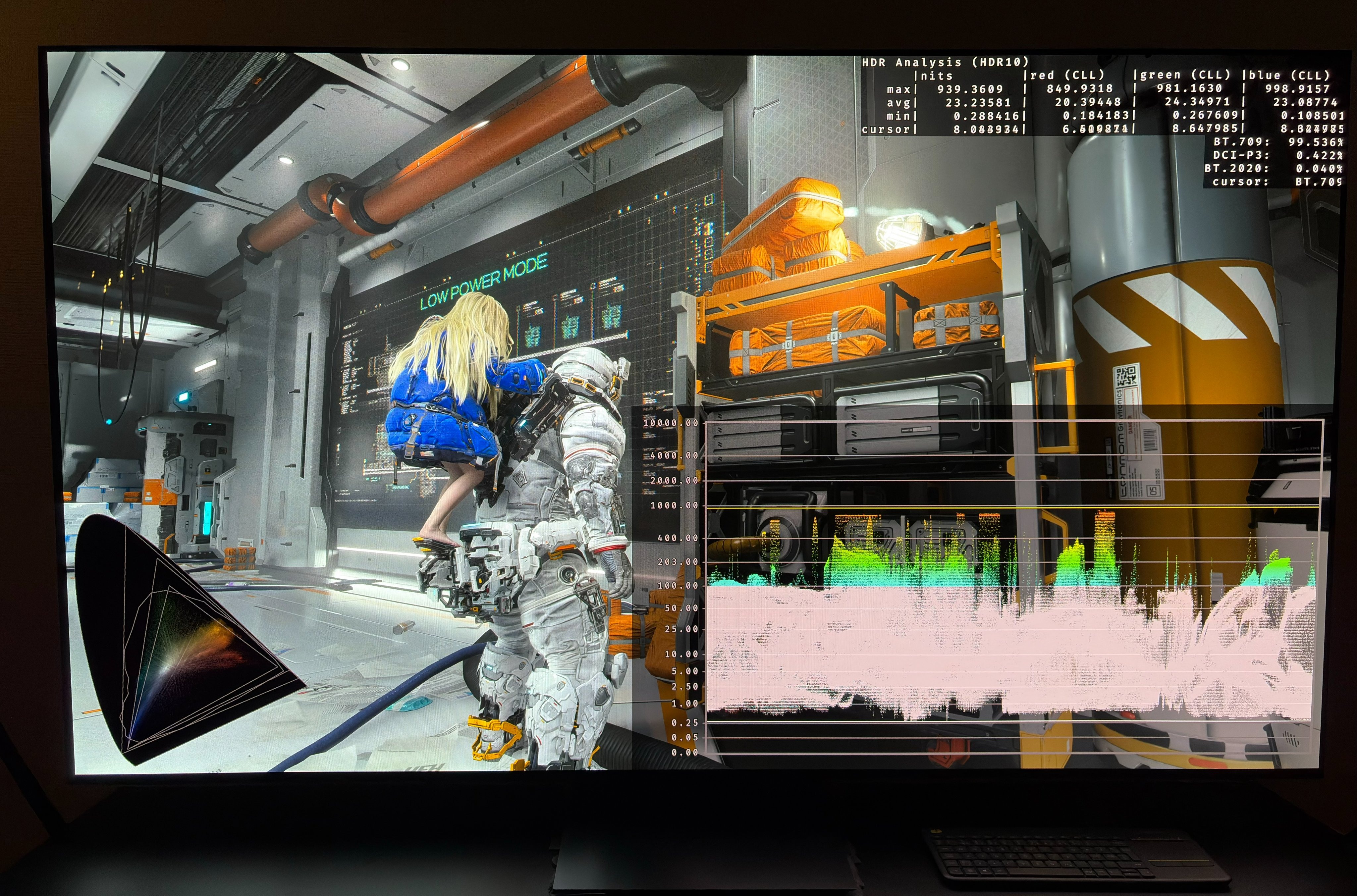Click the "cursor:" label in the gamut list

click(1241, 182)
